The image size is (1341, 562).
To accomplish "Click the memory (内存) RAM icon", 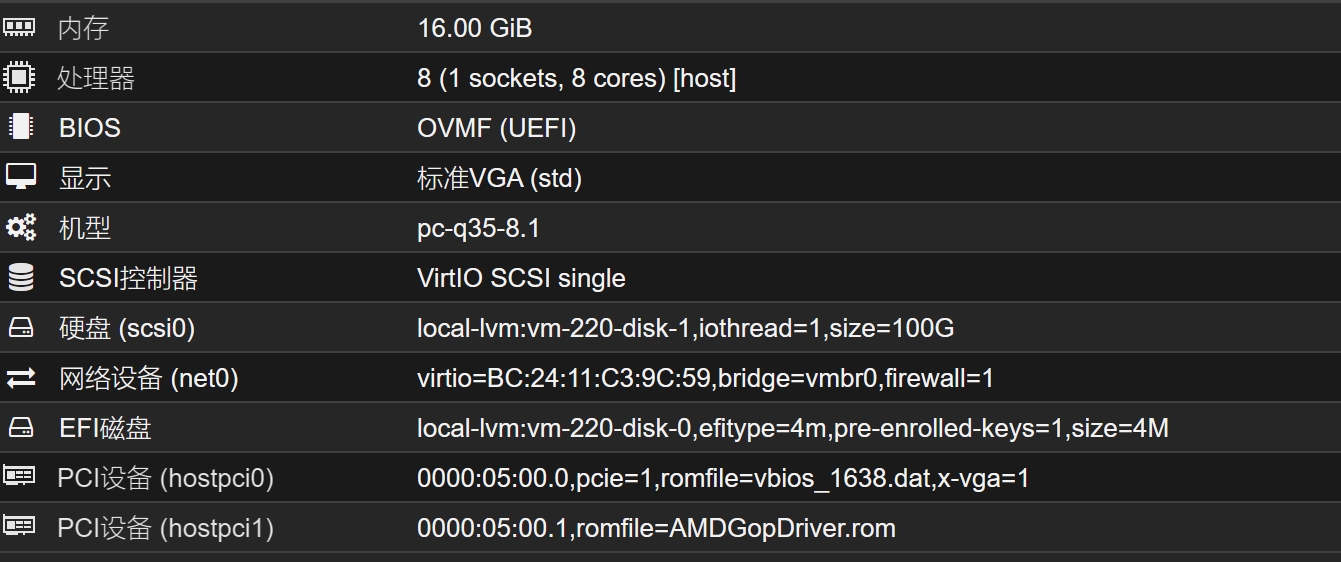I will (19, 27).
